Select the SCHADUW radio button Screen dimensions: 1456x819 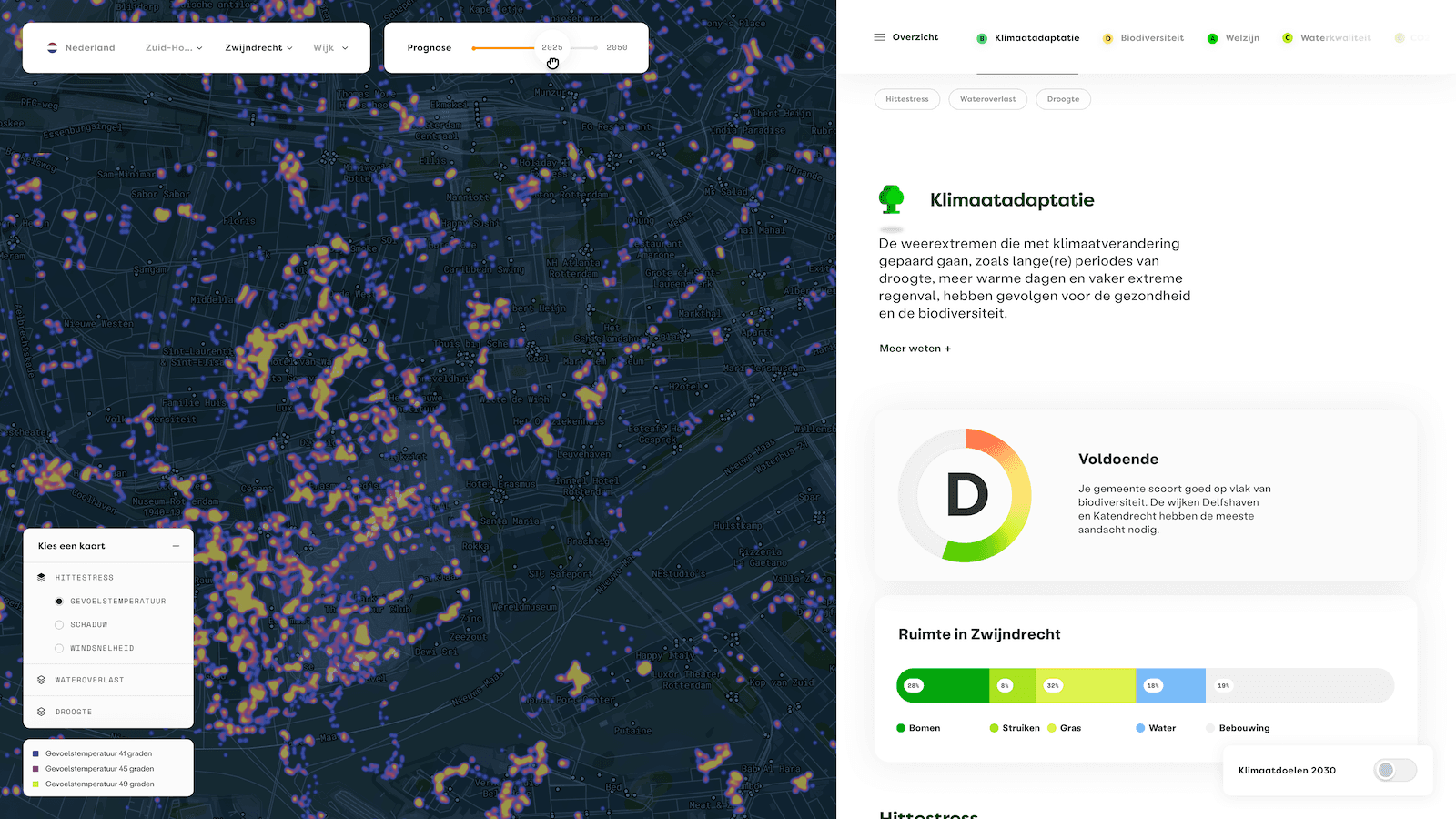(x=59, y=624)
